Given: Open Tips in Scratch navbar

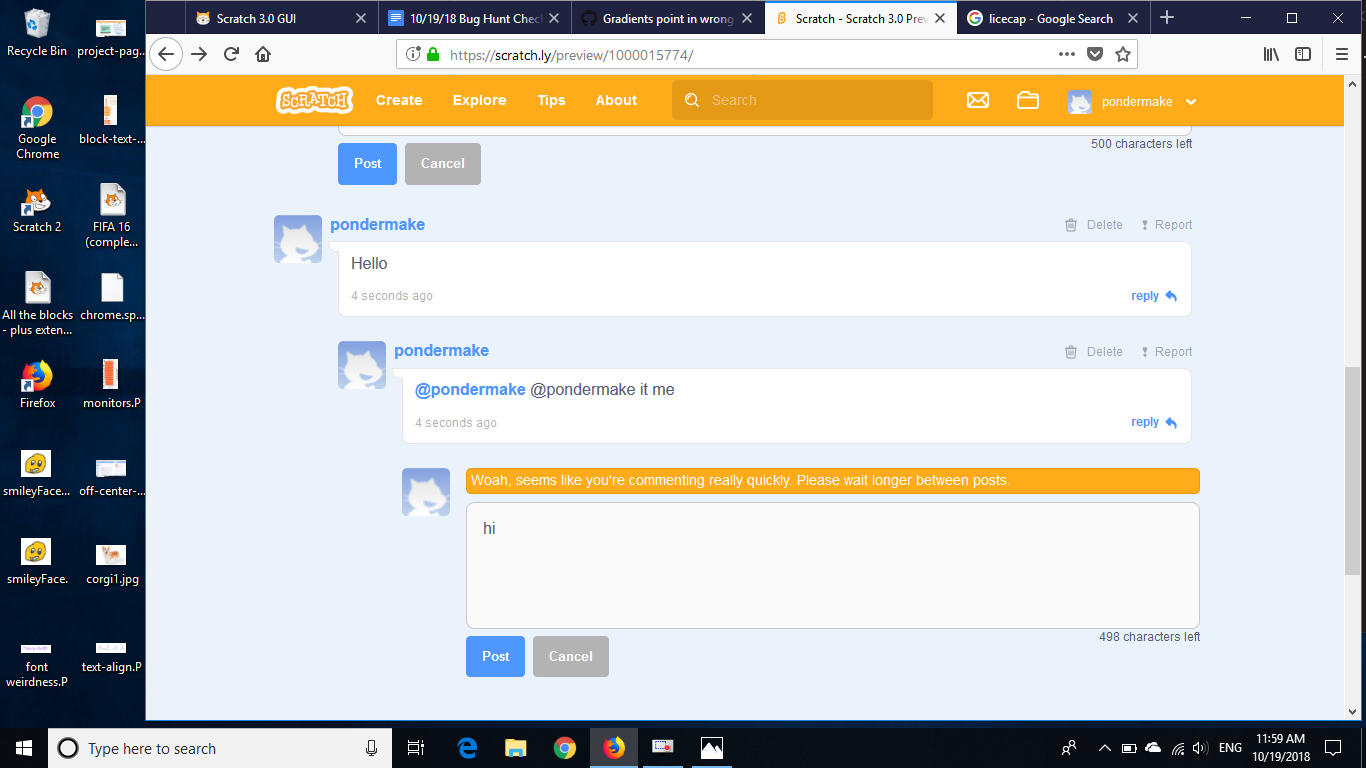Looking at the screenshot, I should (551, 100).
